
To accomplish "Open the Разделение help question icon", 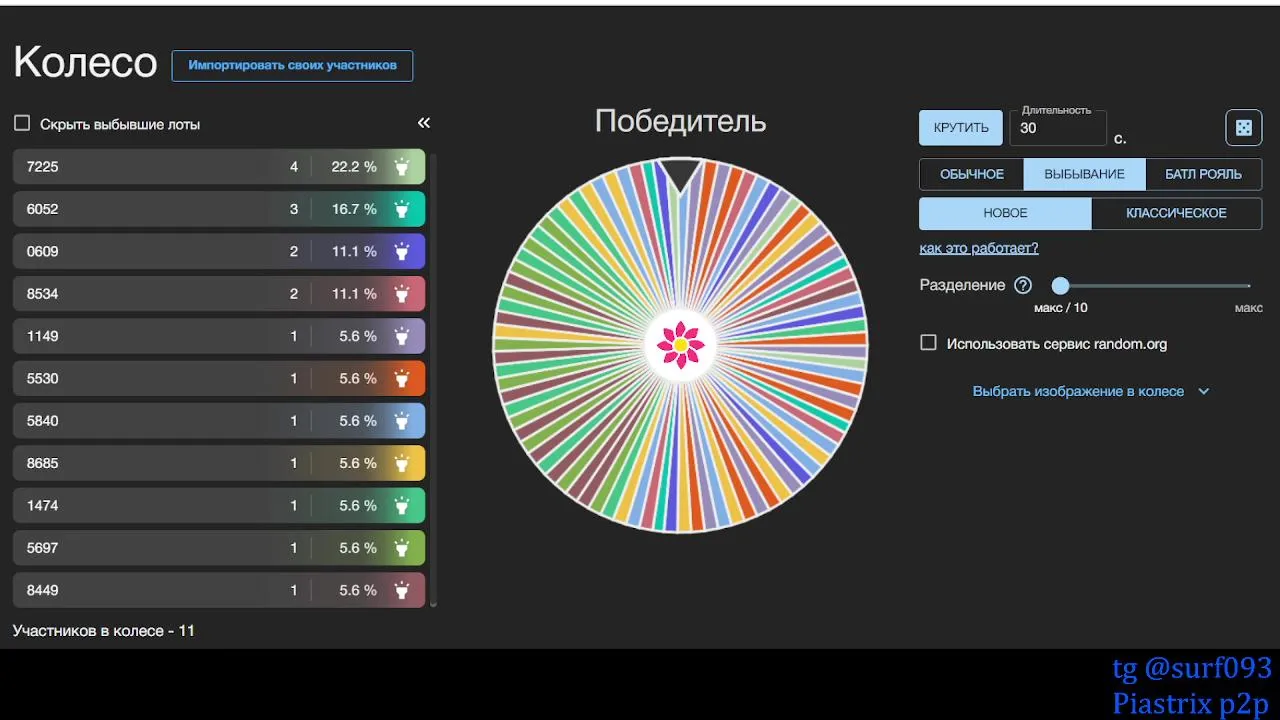I will 1022,285.
